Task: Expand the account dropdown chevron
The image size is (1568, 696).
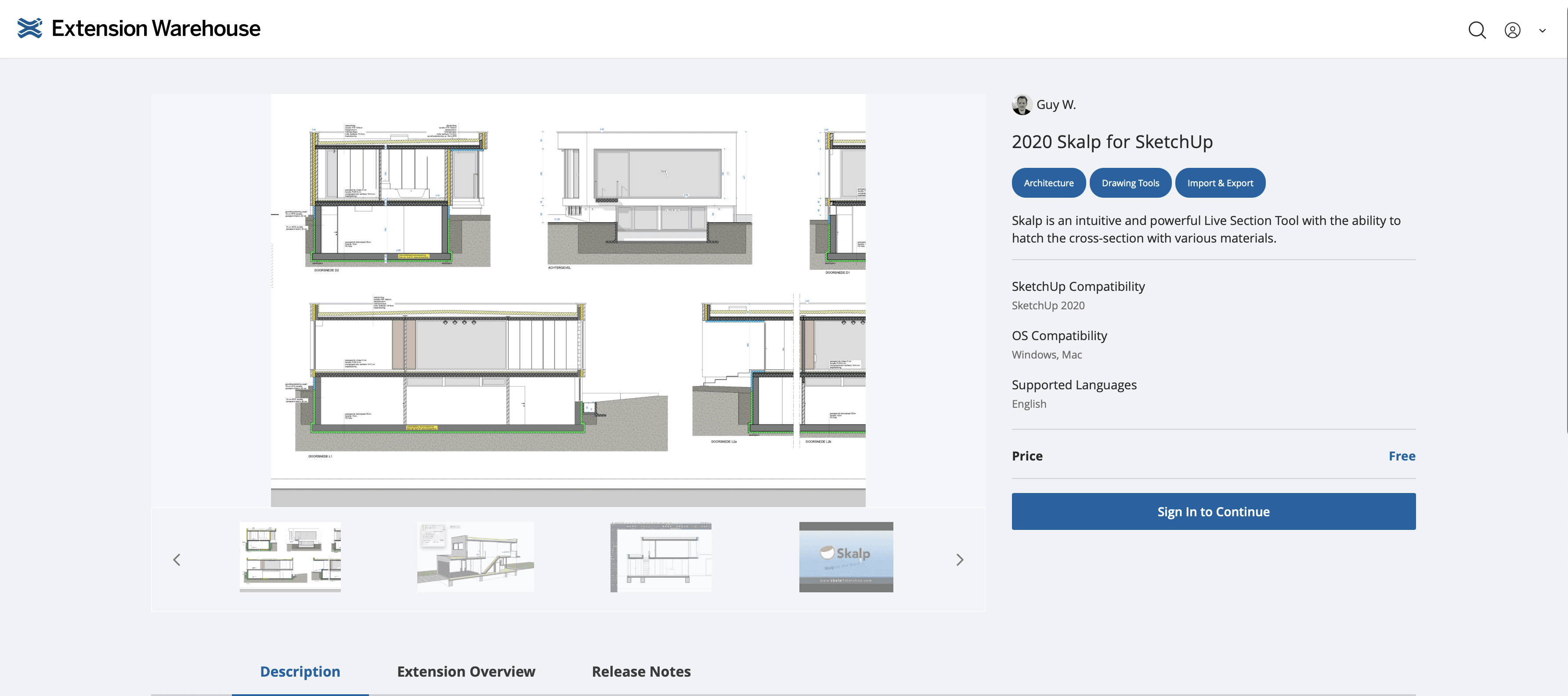Action: (1542, 30)
